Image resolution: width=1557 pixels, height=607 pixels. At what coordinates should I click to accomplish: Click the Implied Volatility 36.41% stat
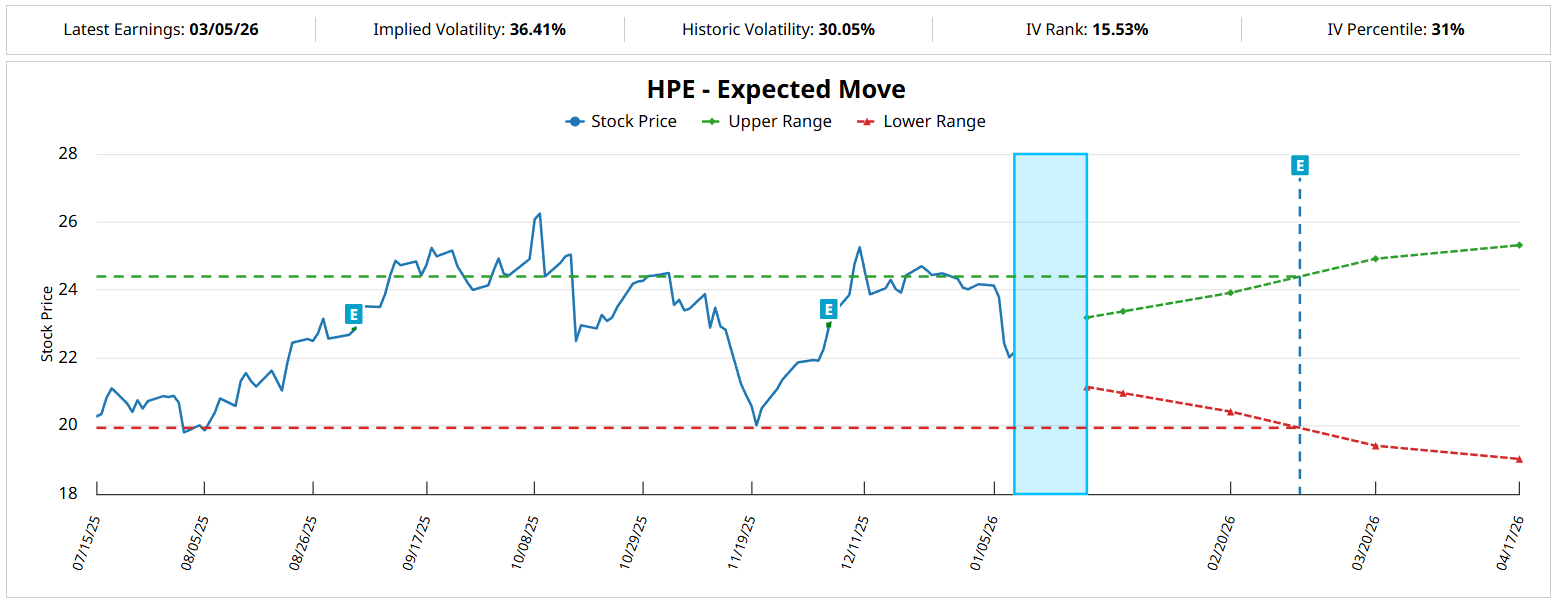[469, 30]
